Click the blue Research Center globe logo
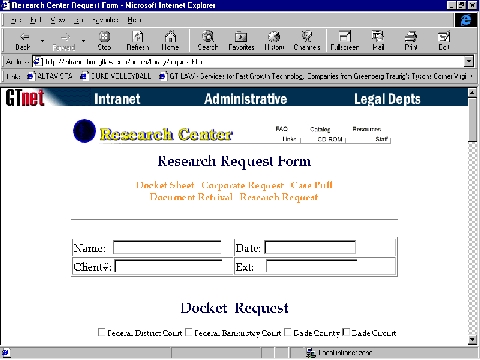This screenshot has width=480, height=360. click(84, 131)
